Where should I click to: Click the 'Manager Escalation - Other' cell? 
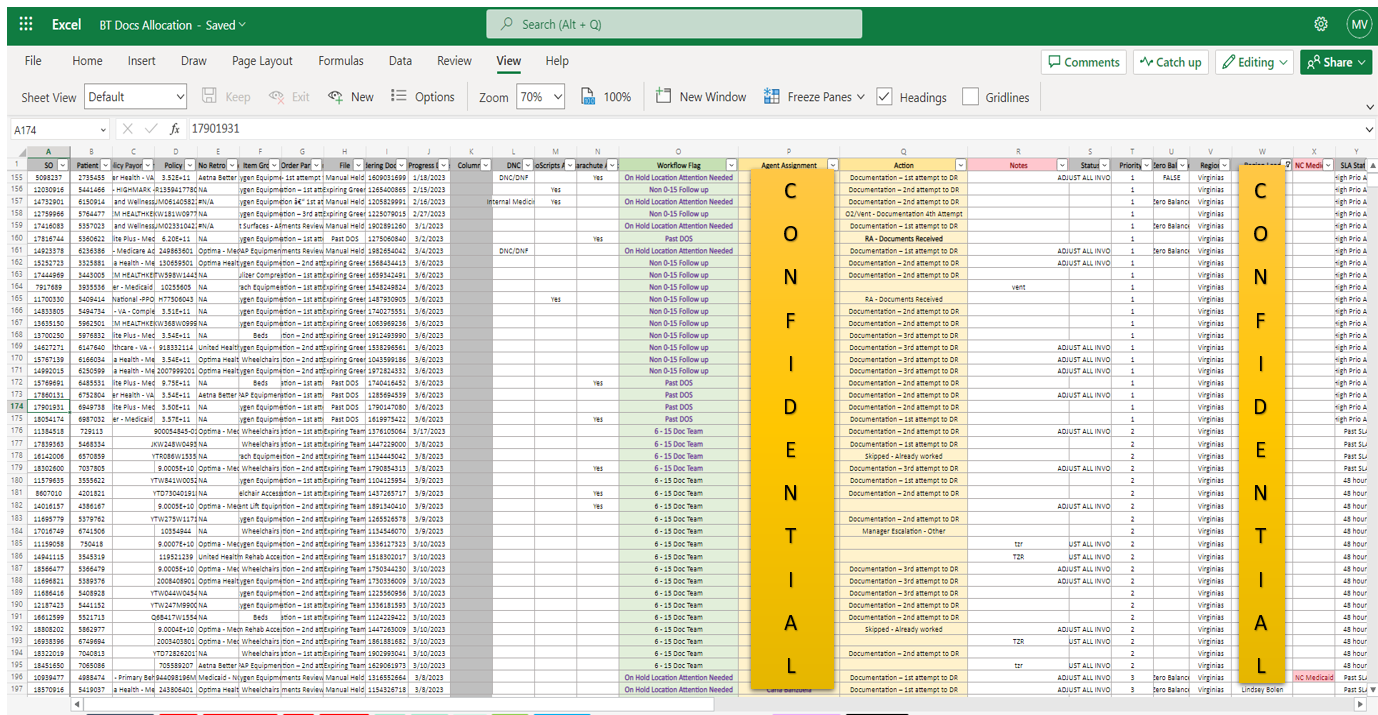pos(903,531)
